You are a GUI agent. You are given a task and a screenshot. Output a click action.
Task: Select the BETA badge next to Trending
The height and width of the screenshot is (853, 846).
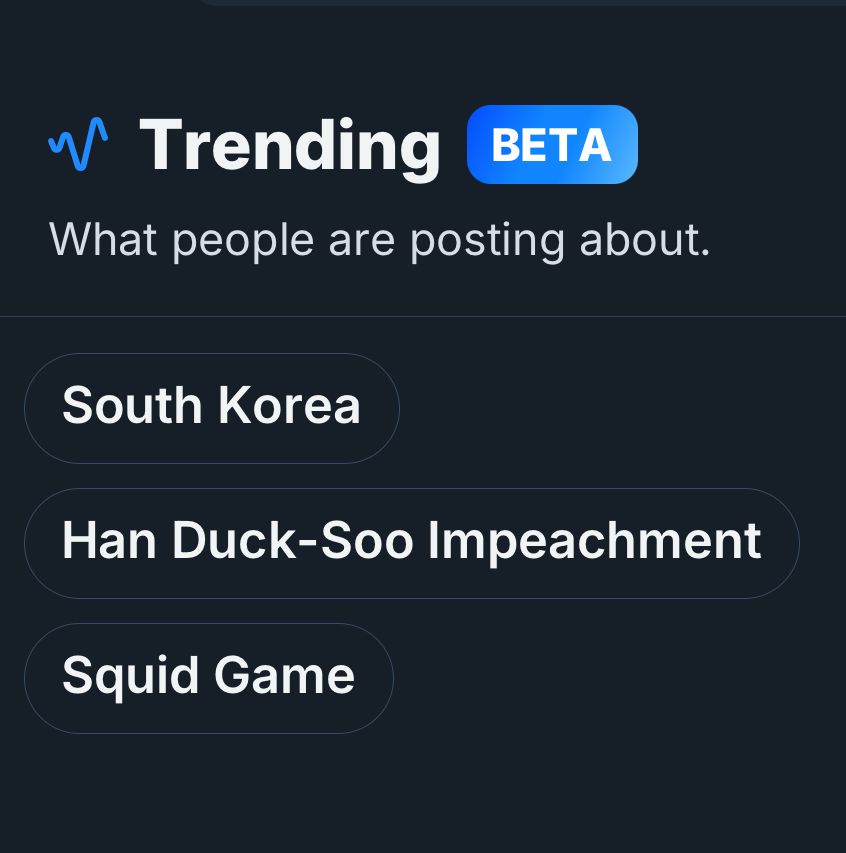pyautogui.click(x=552, y=144)
